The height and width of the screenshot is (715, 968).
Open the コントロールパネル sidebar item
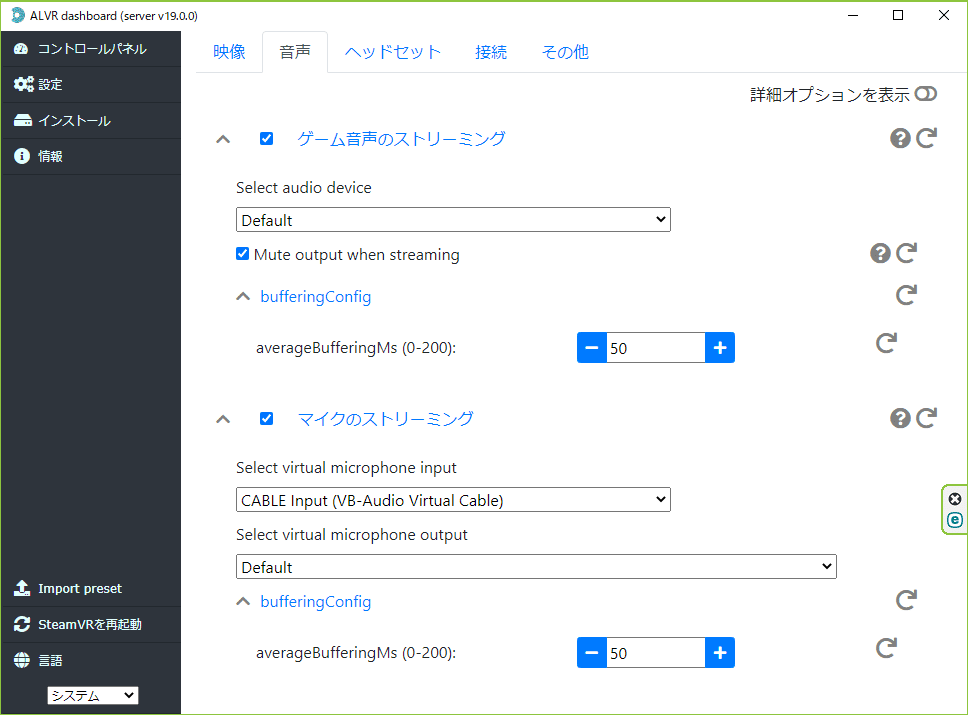[x=91, y=49]
